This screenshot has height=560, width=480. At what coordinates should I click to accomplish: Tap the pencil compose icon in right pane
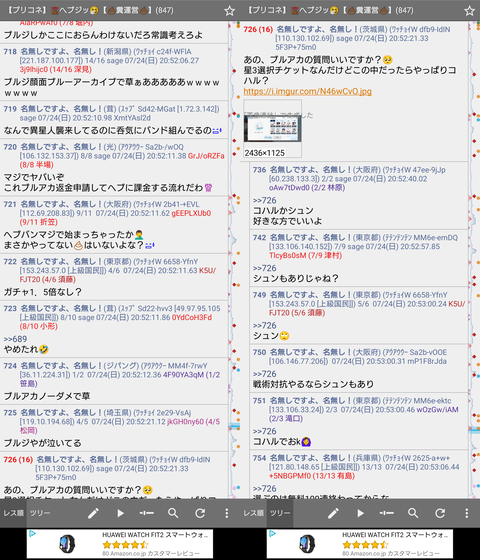point(334,513)
